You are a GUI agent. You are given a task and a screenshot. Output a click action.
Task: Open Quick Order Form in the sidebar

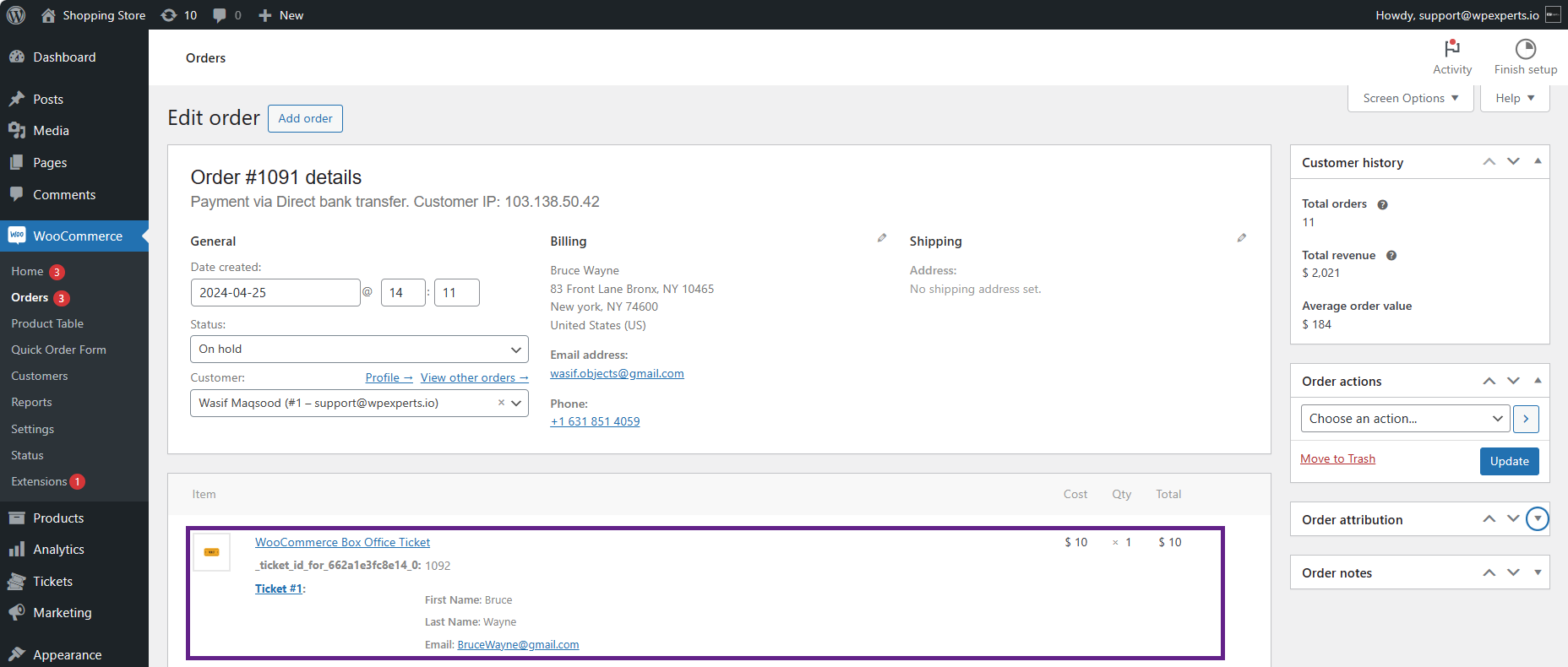tap(58, 350)
